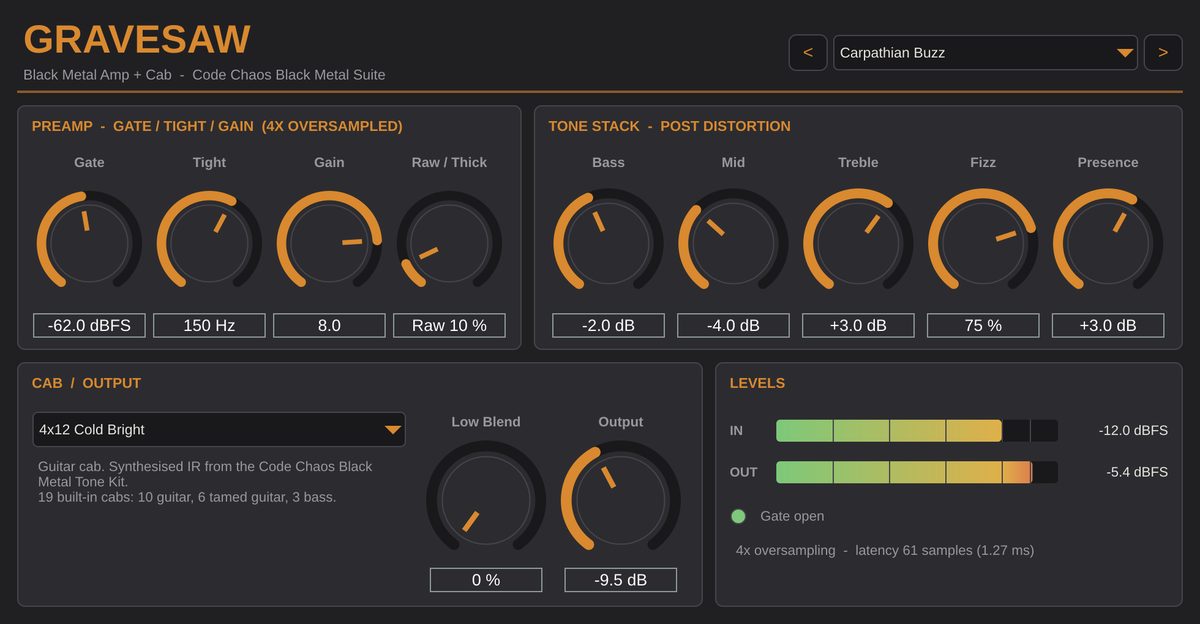
Task: Click the GRAVESAW title logo
Action: 137,40
